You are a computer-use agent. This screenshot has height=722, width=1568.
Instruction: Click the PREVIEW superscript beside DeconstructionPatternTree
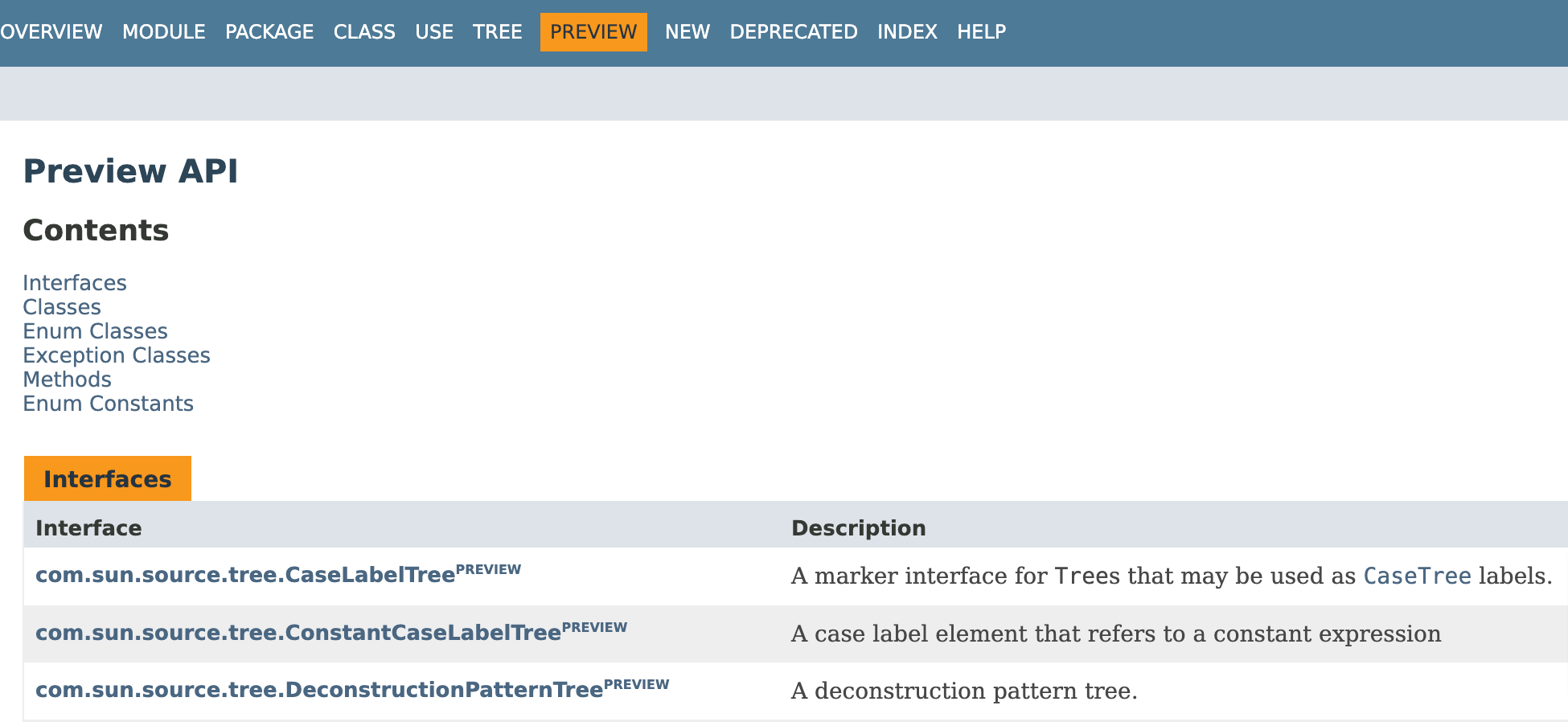click(636, 684)
